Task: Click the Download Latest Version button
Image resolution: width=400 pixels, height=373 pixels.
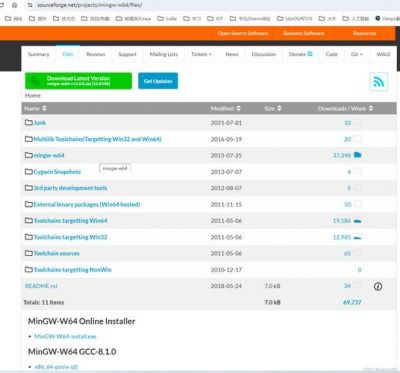Action: (78, 81)
